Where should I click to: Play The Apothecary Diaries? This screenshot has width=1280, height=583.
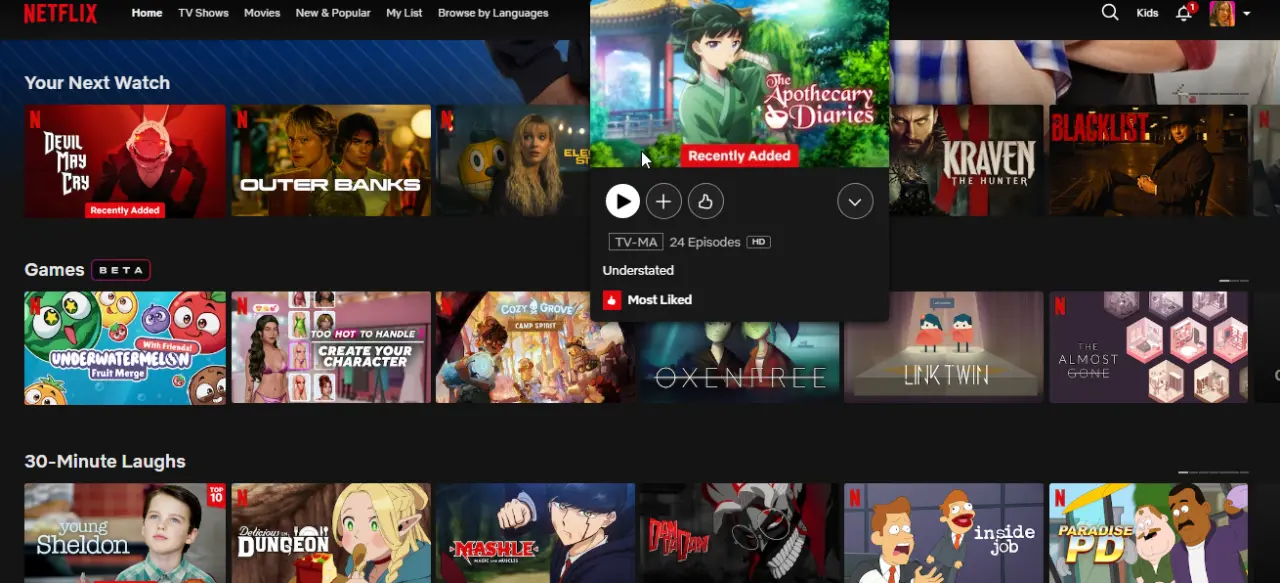622,201
